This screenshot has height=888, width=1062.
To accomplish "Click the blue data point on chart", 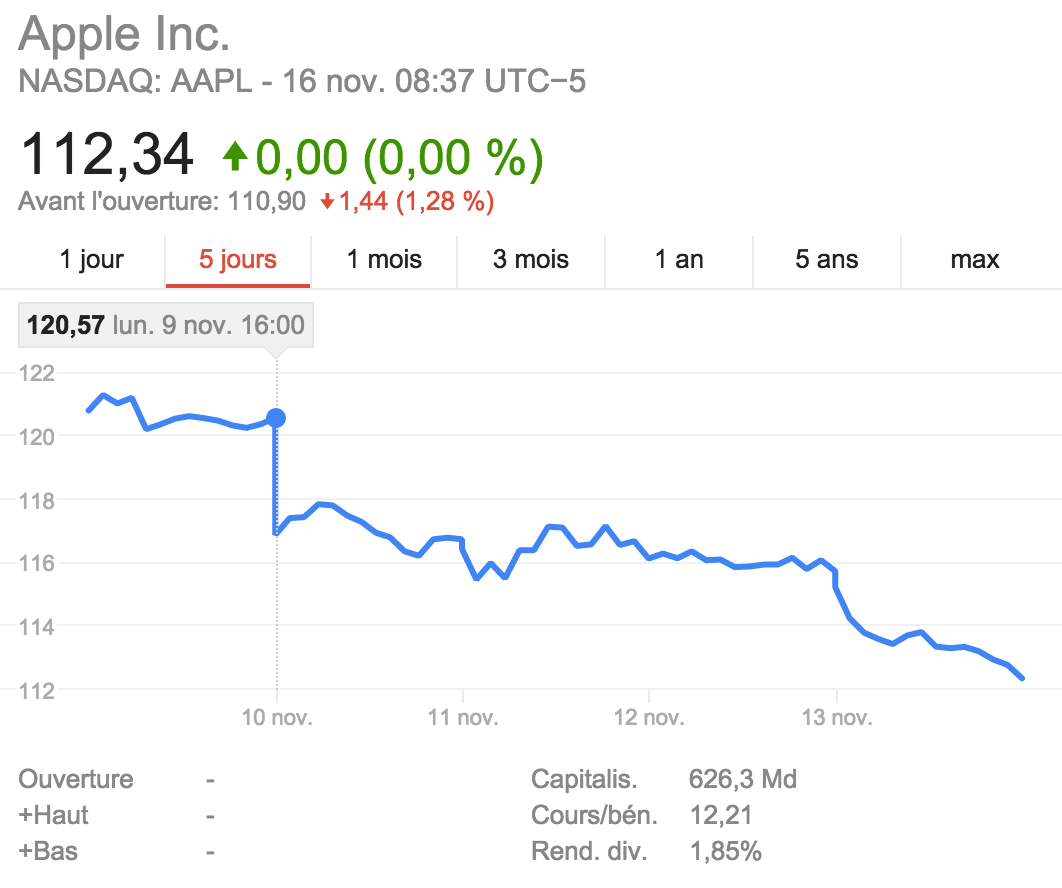I will point(276,418).
